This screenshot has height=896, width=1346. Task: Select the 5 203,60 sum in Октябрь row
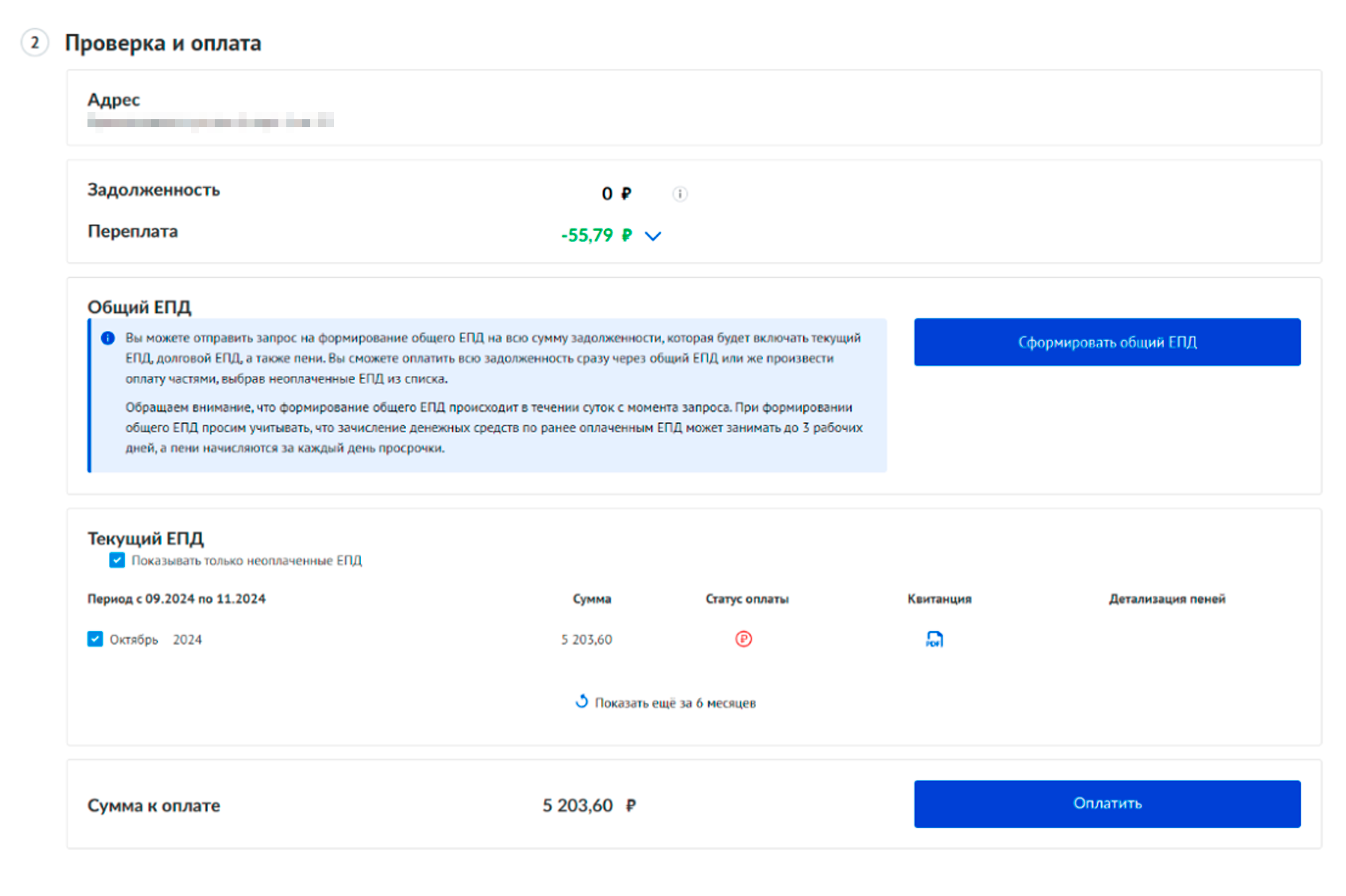pos(587,640)
